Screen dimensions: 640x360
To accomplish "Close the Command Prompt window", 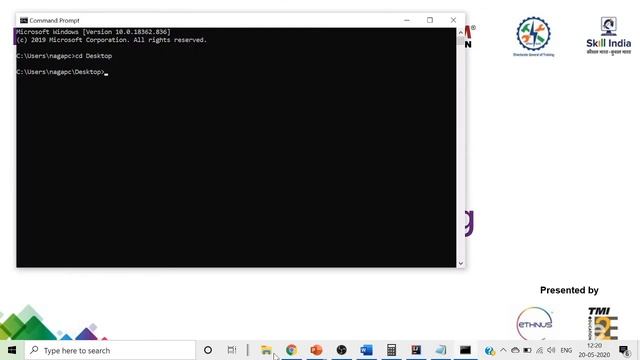I will point(453,20).
